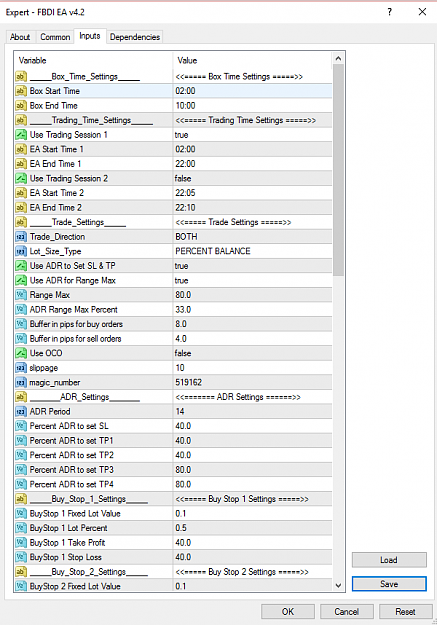437x625 pixels.
Task: Click the Reset button
Action: click(405, 611)
